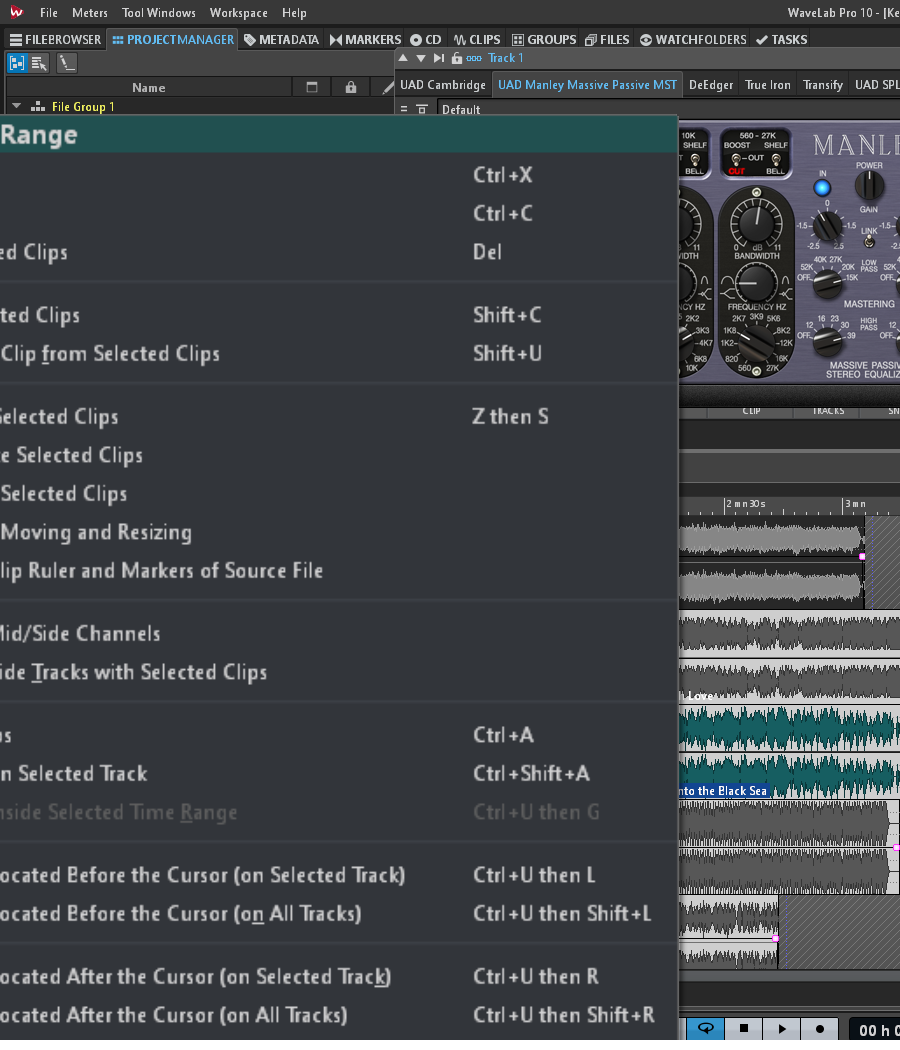This screenshot has width=900, height=1050.
Task: Click the window column header icon
Action: (x=311, y=88)
